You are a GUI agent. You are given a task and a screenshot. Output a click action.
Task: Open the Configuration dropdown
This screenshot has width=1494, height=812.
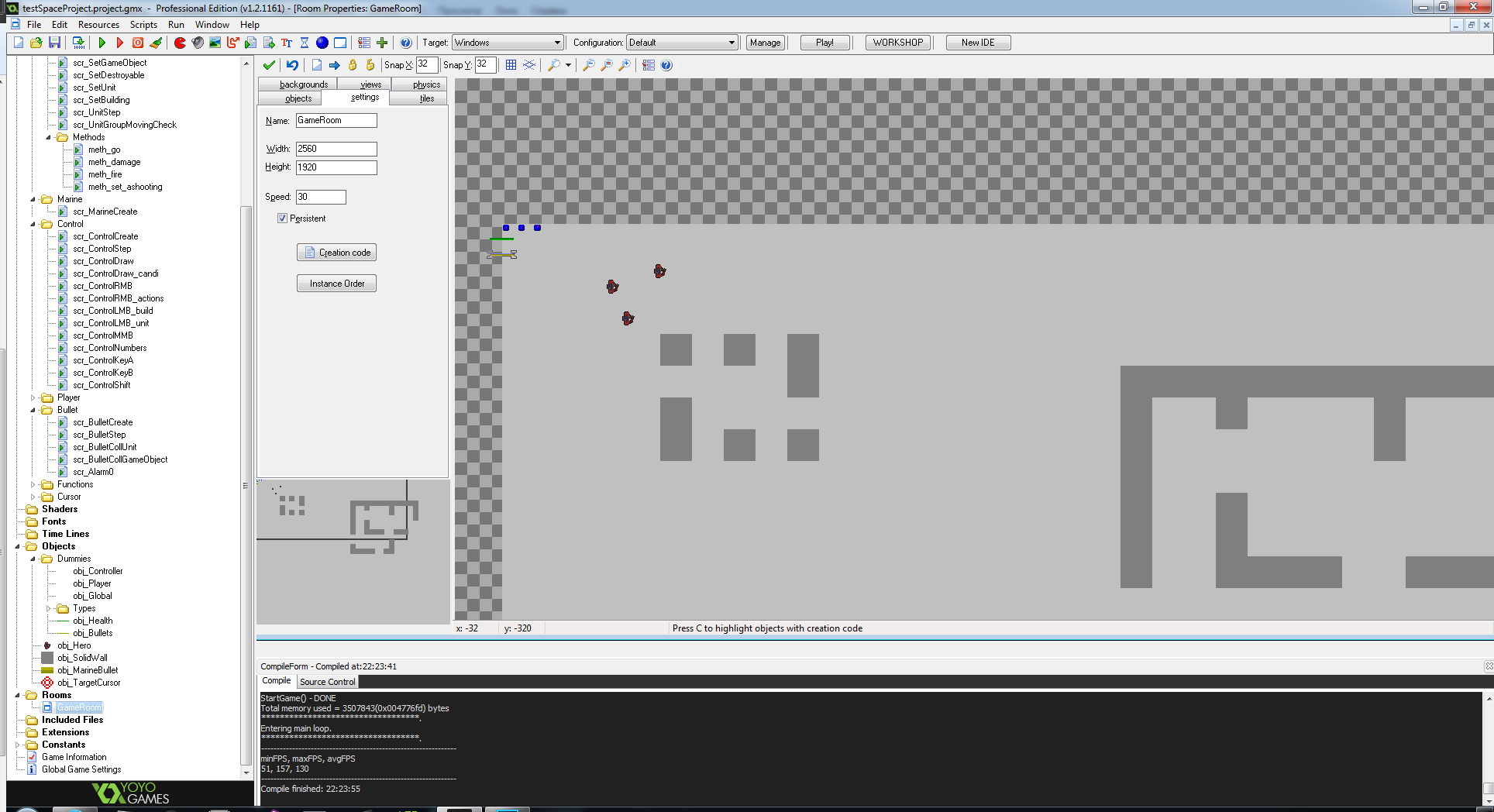pyautogui.click(x=682, y=43)
